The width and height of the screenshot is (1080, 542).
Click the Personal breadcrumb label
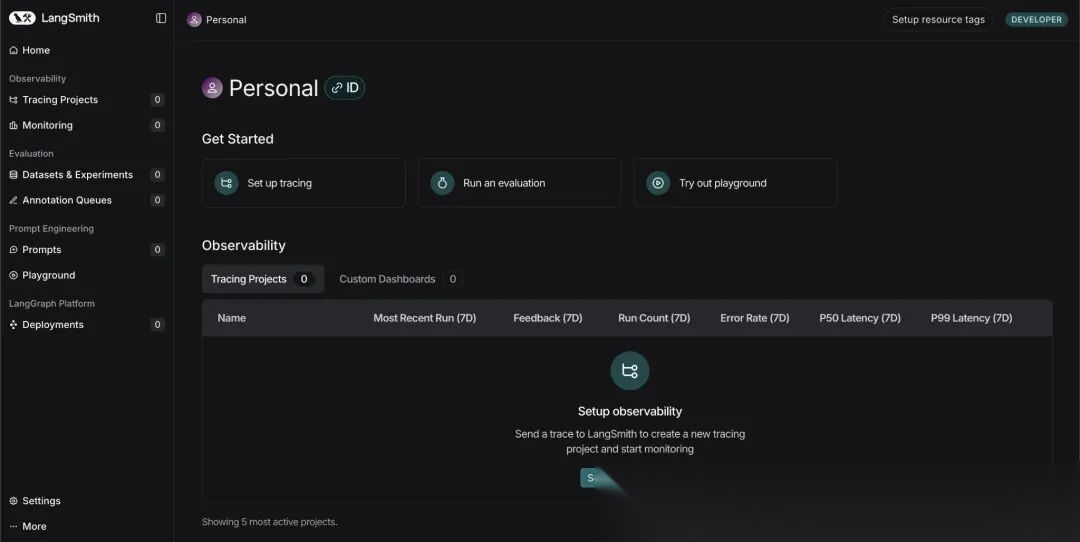226,20
